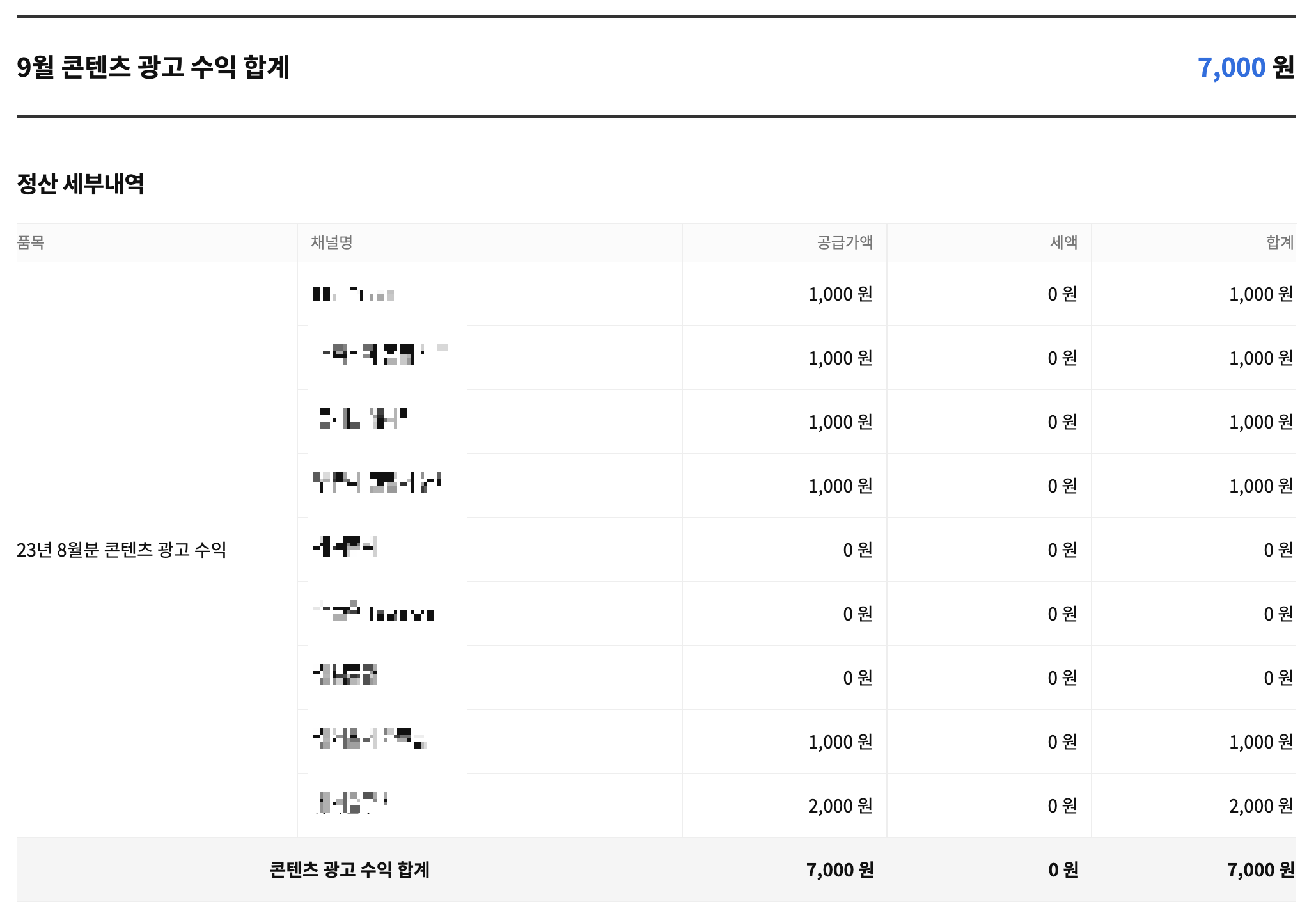Click the second blurred channel name
Screen dimensions: 1316x920
pos(384,354)
